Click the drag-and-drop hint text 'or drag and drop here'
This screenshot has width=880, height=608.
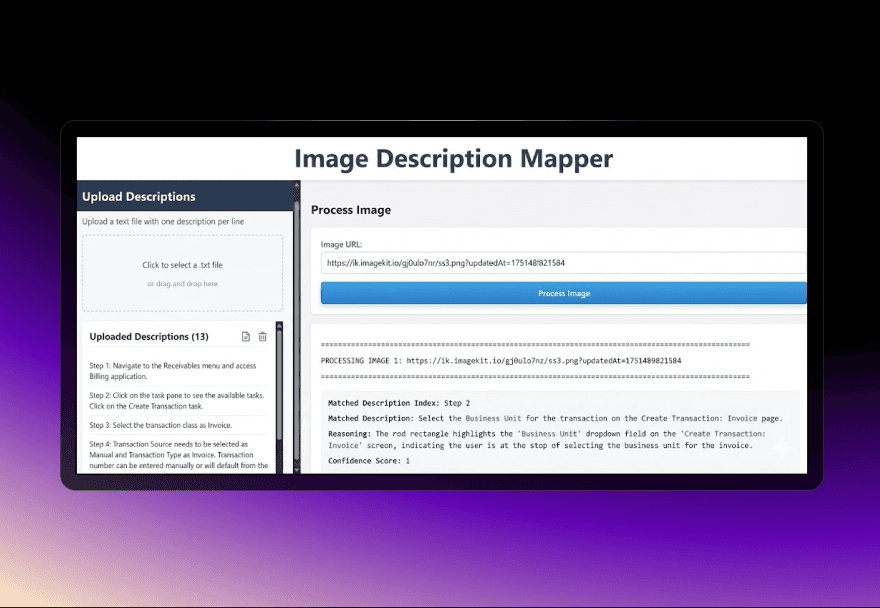coord(183,284)
